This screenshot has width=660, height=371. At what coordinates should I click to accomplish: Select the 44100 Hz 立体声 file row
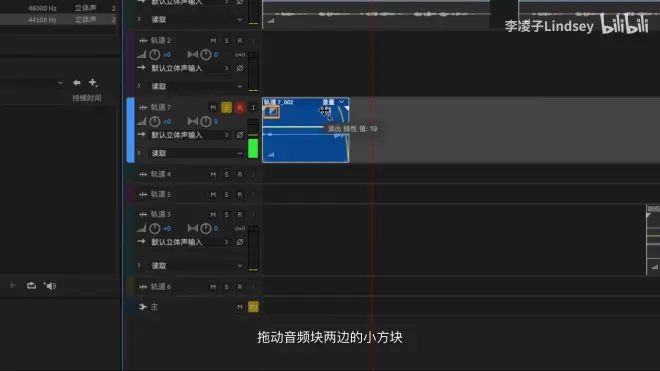(x=58, y=20)
